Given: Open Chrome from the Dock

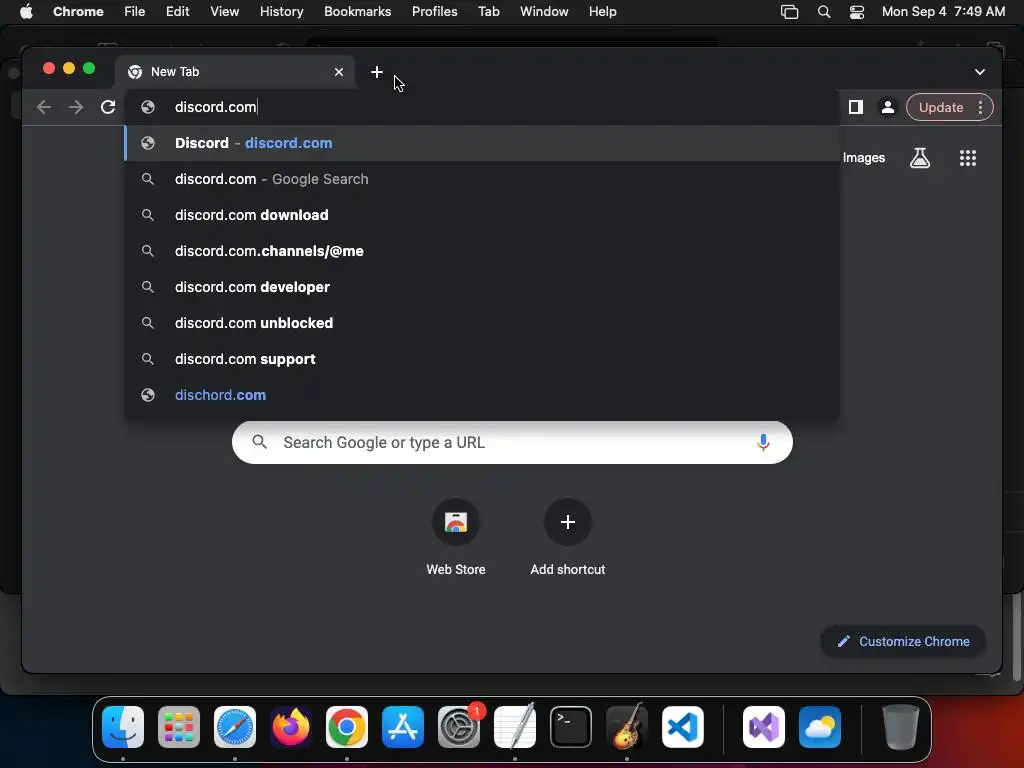Looking at the screenshot, I should point(347,727).
